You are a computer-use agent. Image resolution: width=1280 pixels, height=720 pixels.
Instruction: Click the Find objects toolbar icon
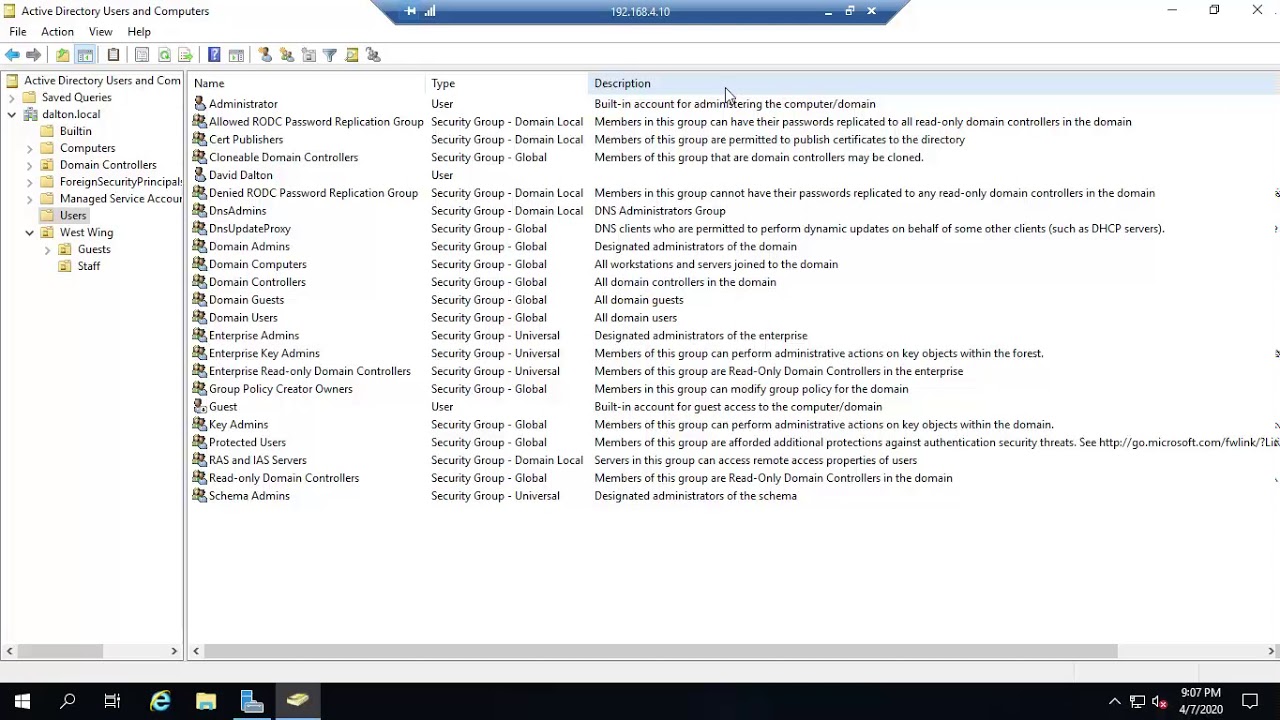tap(352, 55)
